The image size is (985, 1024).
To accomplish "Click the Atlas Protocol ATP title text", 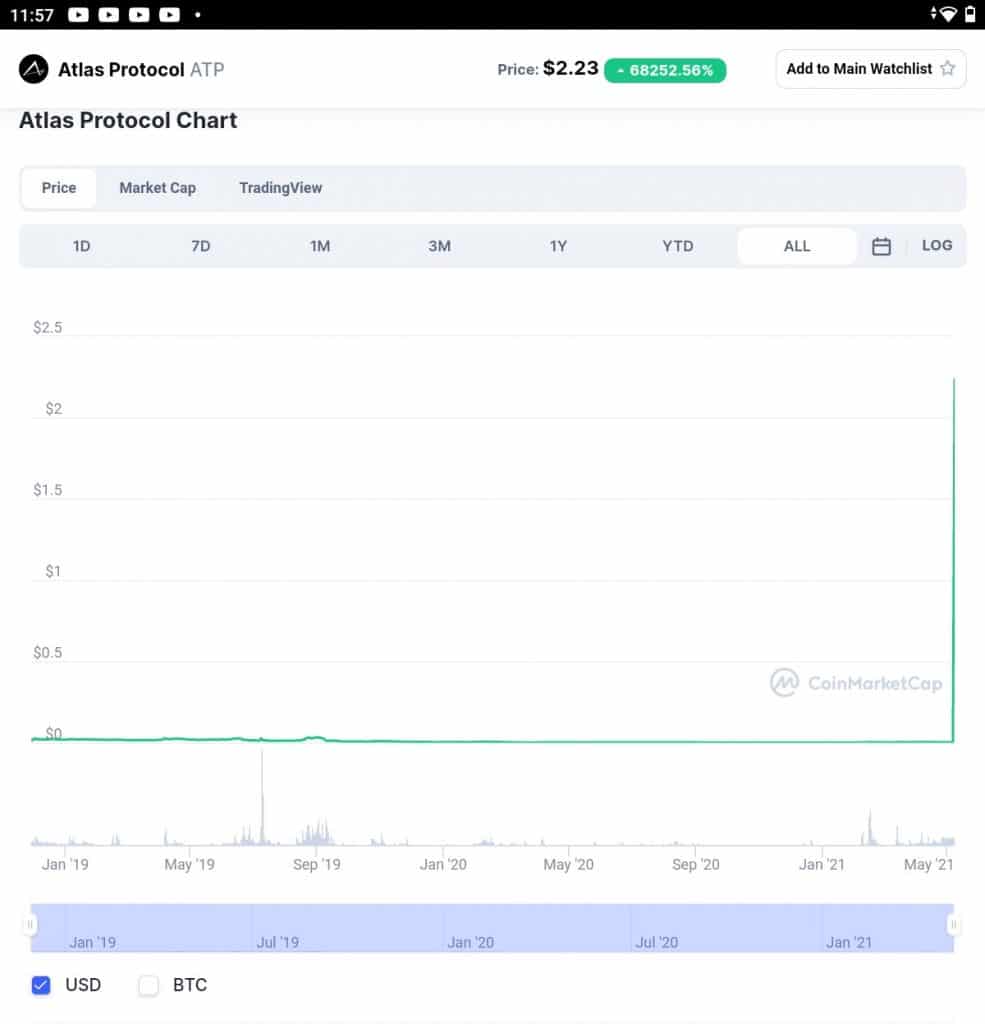I will click(x=141, y=69).
